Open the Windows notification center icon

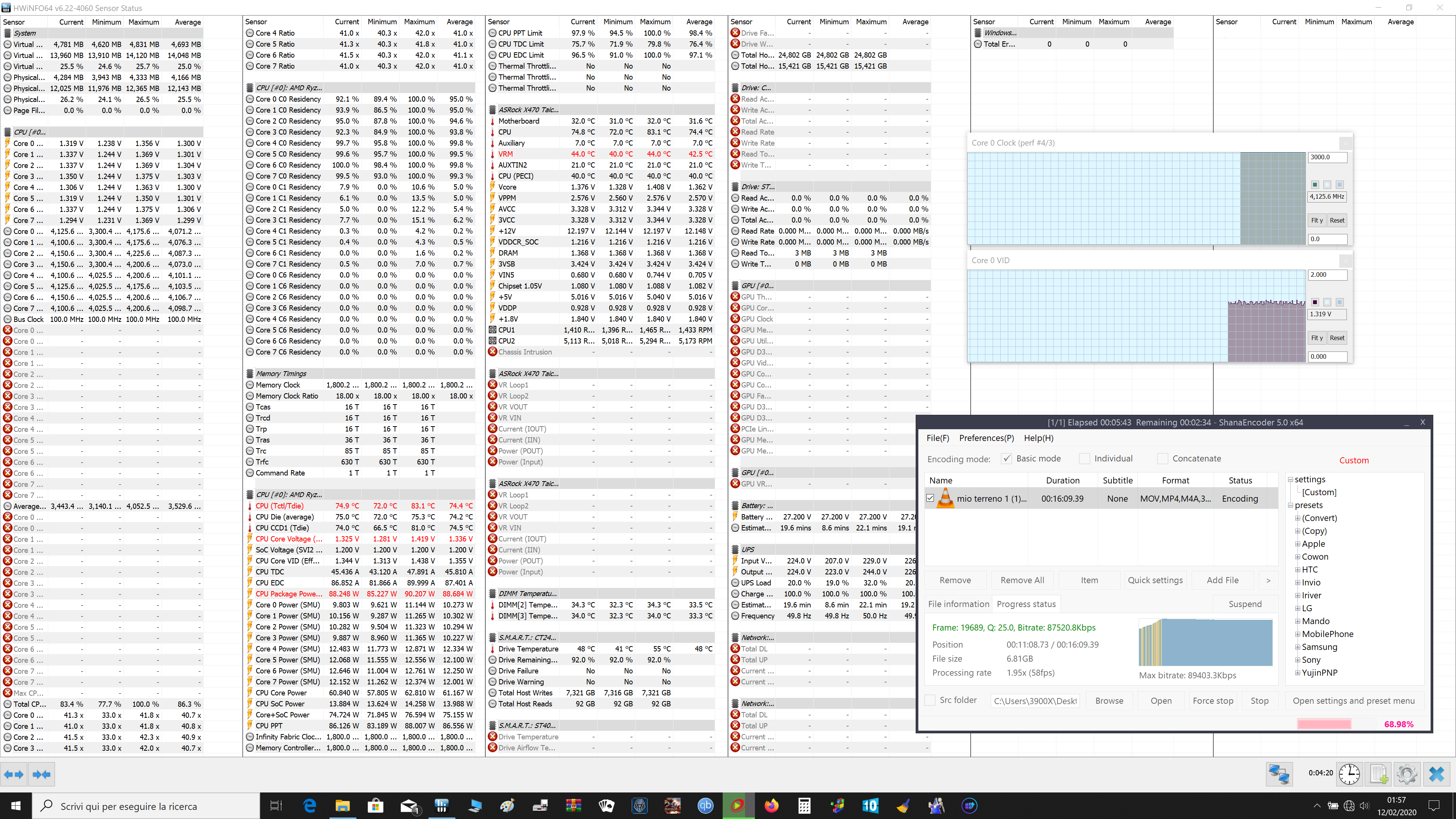(x=1434, y=806)
